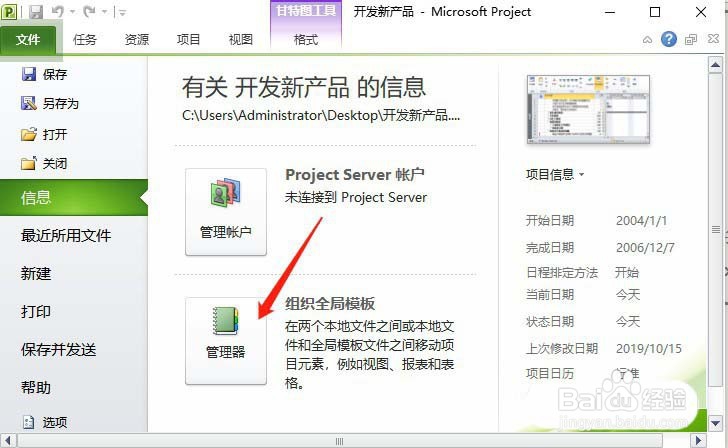Open 保存并发送 section
The image size is (728, 448).
[x=58, y=350]
